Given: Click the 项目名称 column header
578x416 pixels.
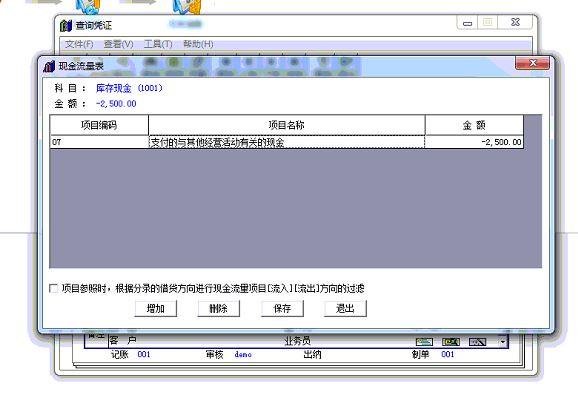Looking at the screenshot, I should [287, 125].
